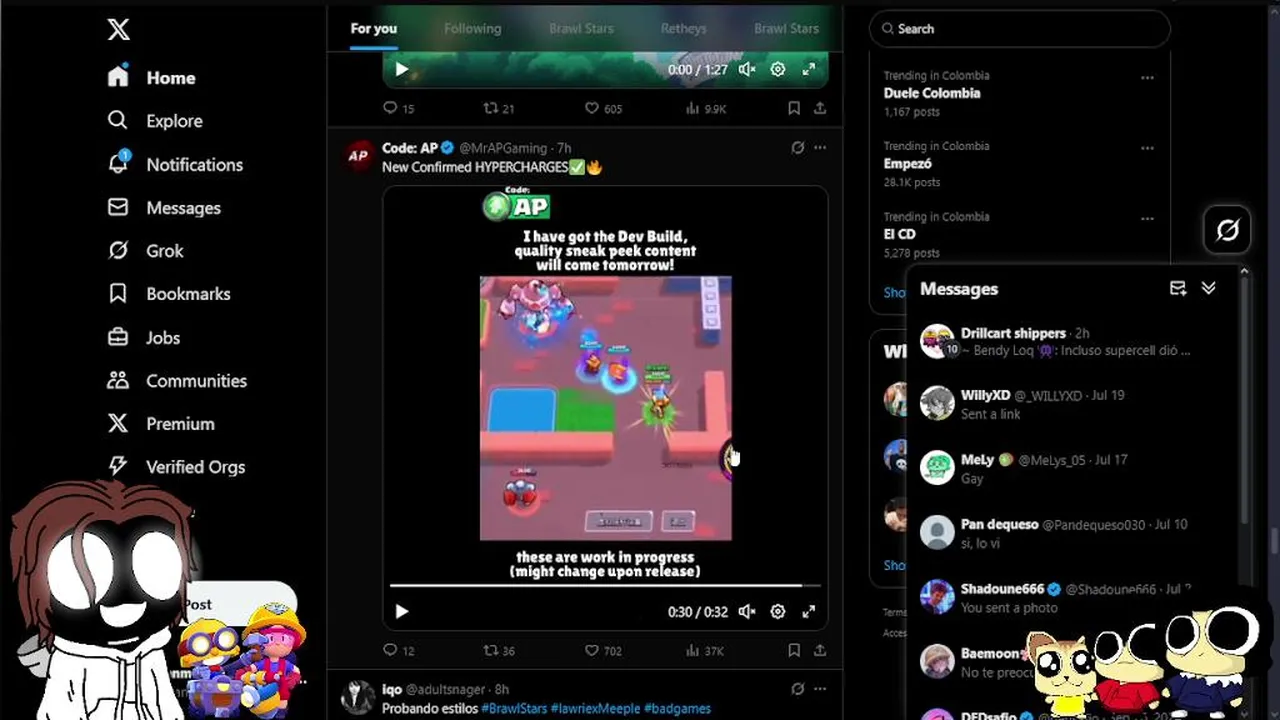
Task: Share the Code: AP post
Action: 820,650
